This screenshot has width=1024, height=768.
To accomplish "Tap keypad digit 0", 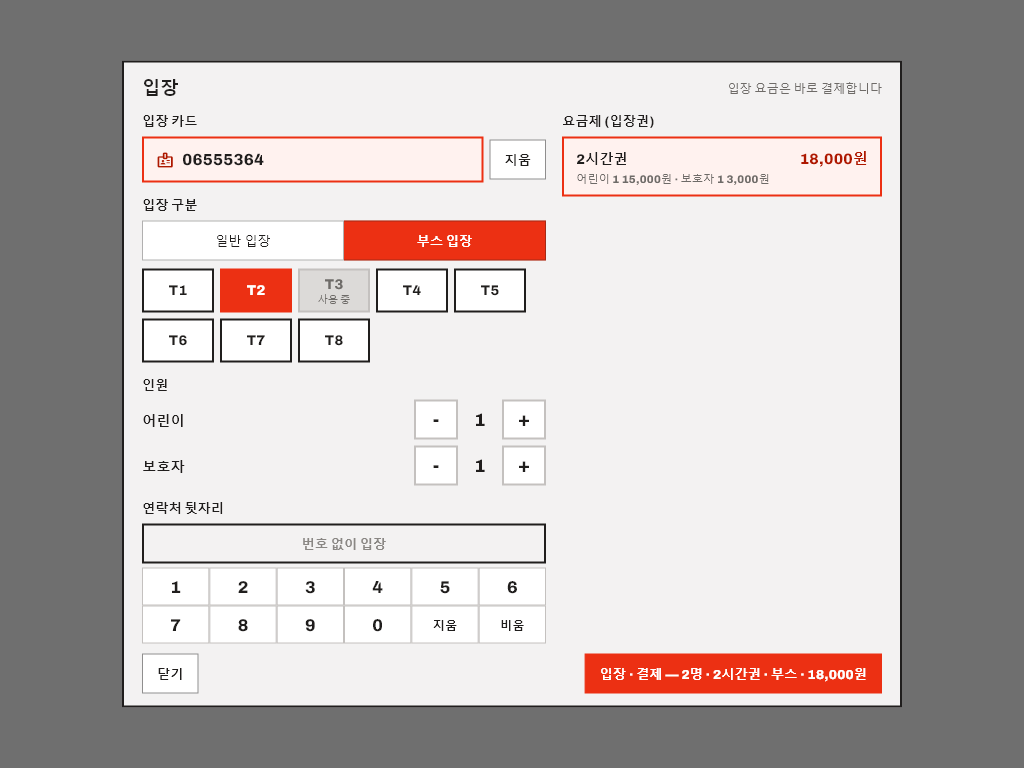I will click(377, 625).
